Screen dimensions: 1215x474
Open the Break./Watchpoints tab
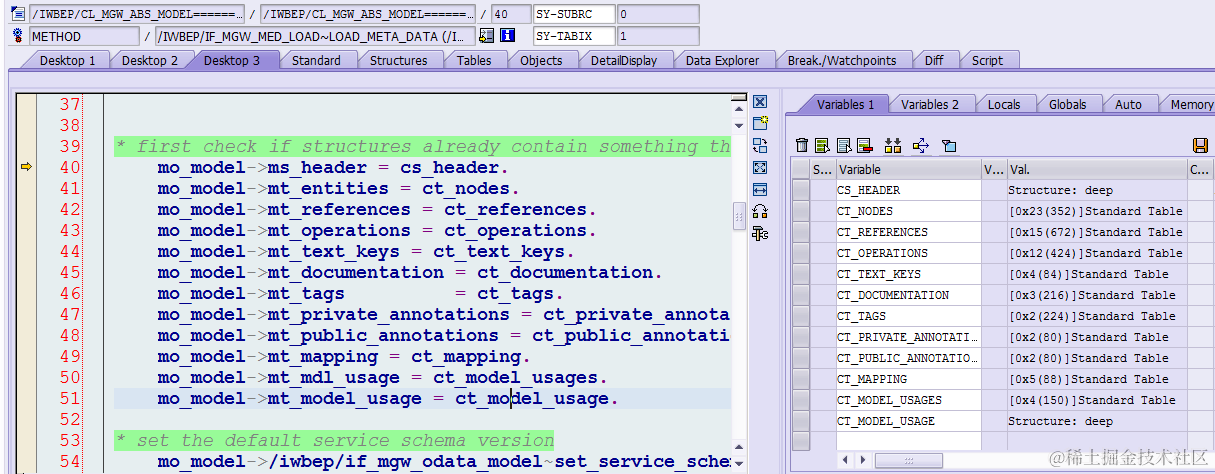pos(842,60)
